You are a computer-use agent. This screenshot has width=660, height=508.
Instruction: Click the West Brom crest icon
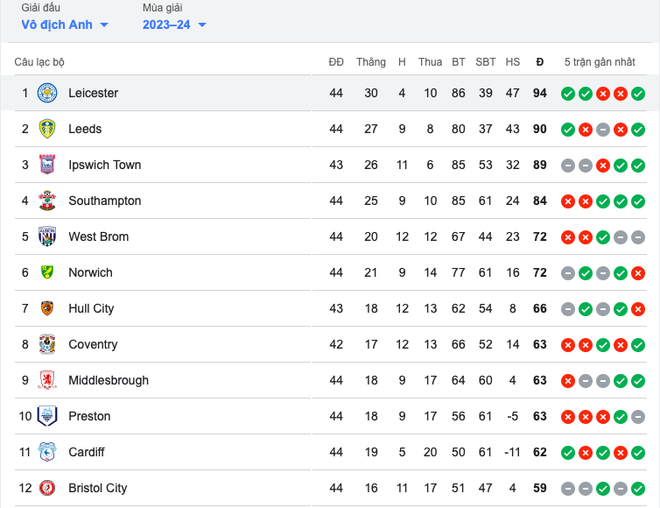[47, 237]
